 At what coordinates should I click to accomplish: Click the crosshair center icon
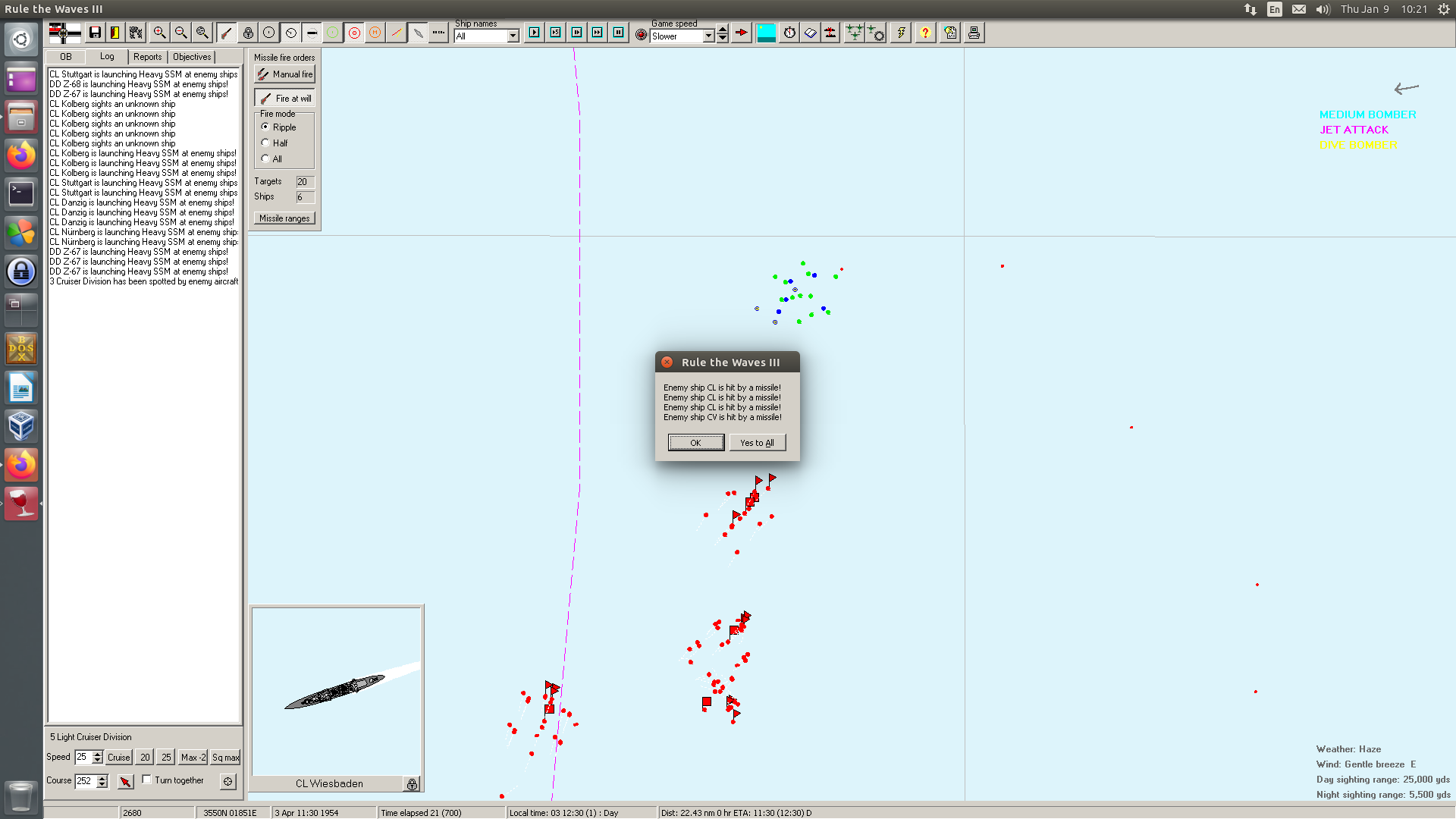[x=228, y=781]
